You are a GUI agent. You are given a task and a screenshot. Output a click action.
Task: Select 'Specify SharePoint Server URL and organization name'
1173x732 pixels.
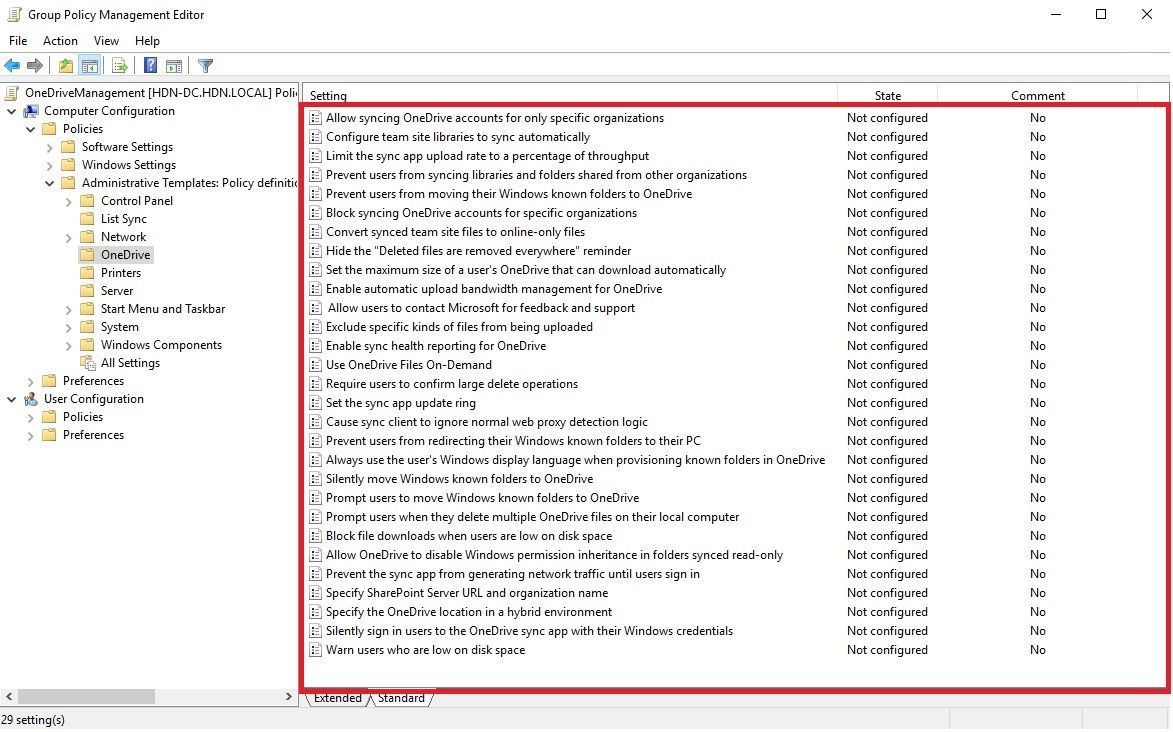[x=467, y=593]
